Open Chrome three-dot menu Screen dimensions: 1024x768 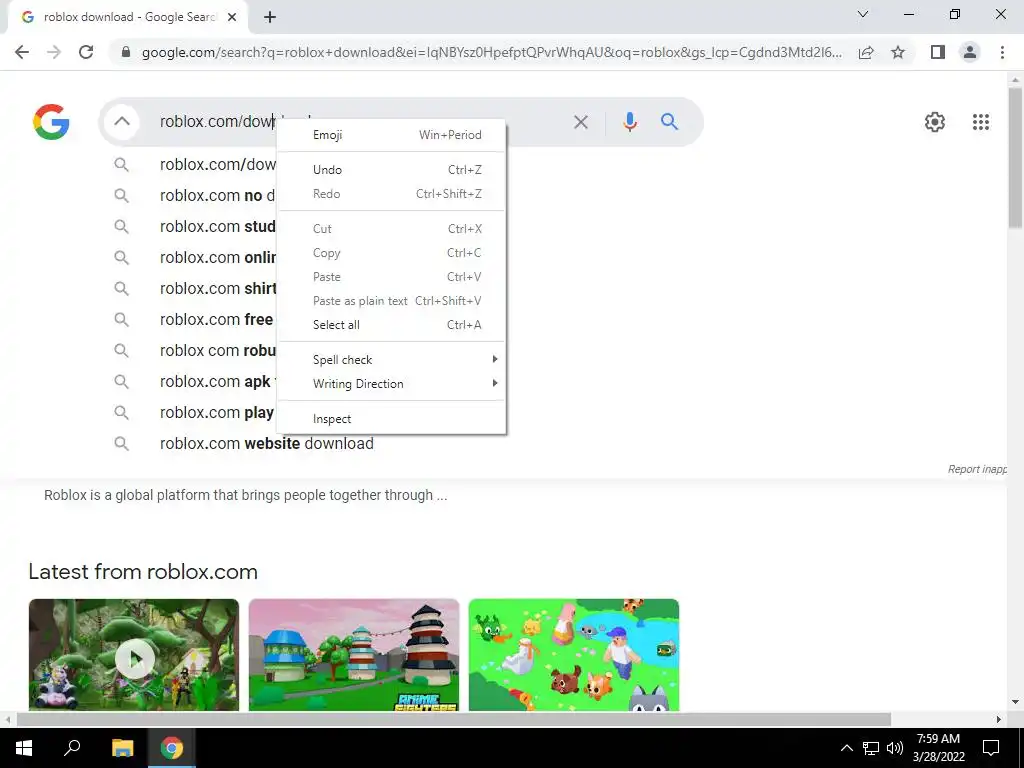[x=1002, y=52]
